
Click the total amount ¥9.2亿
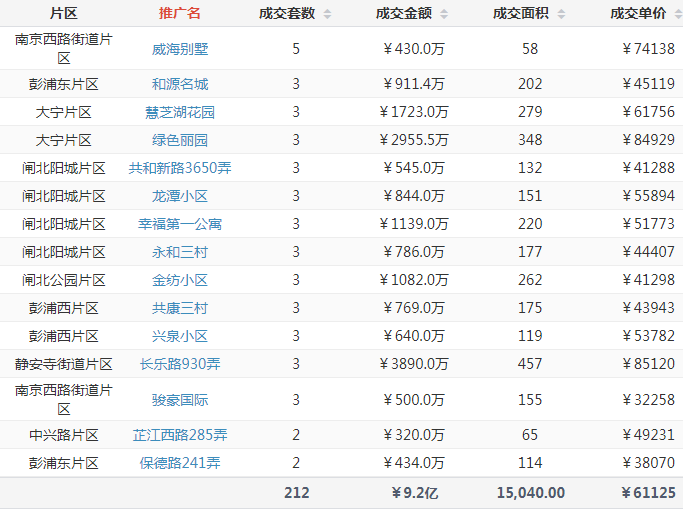(415, 492)
